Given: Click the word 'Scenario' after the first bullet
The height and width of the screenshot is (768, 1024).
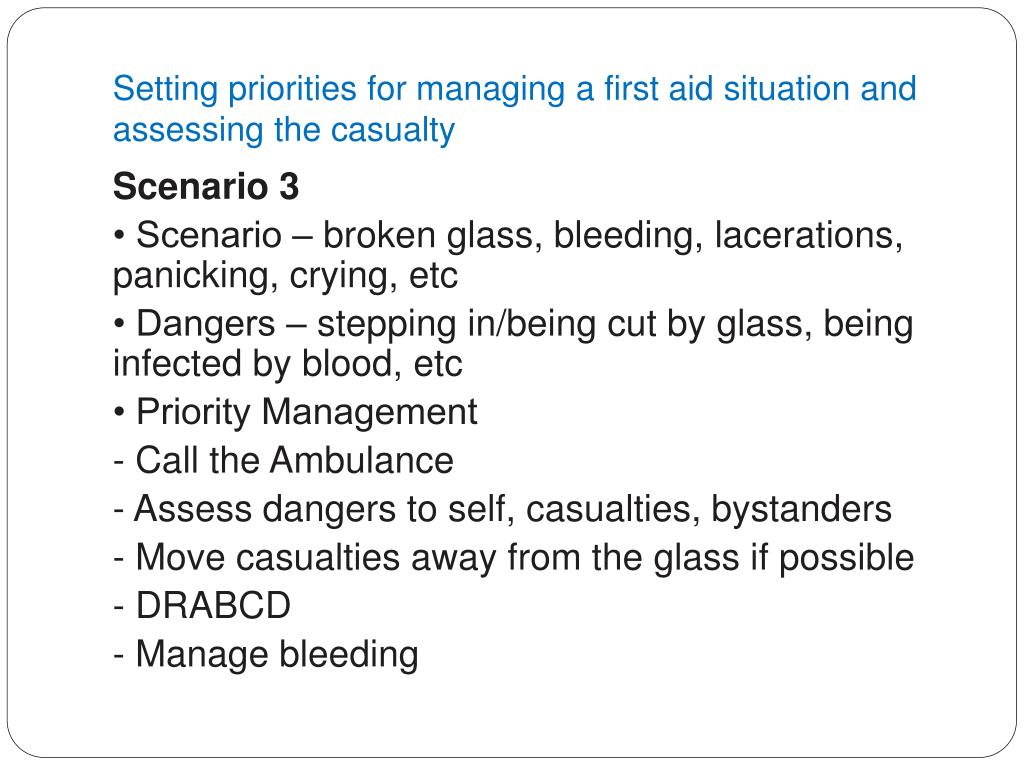Looking at the screenshot, I should pos(209,235).
